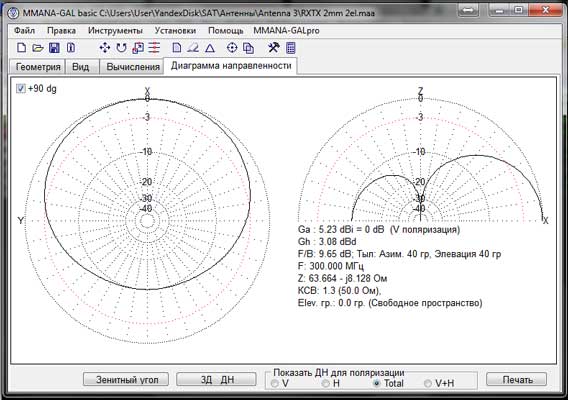
Task: Click the crosshair target icon
Action: click(x=232, y=48)
